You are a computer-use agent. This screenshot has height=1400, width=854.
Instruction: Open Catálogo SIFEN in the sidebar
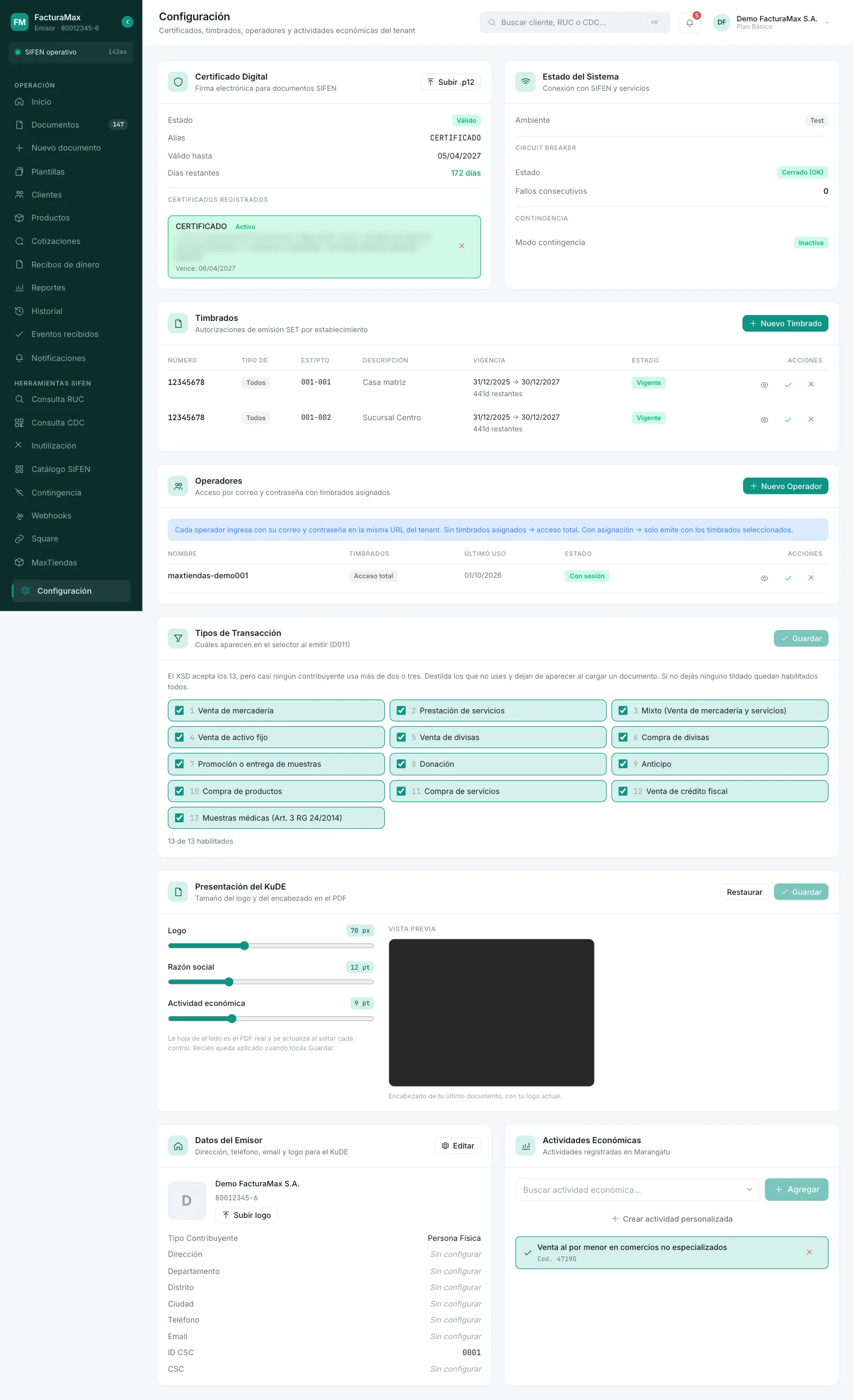click(71, 469)
